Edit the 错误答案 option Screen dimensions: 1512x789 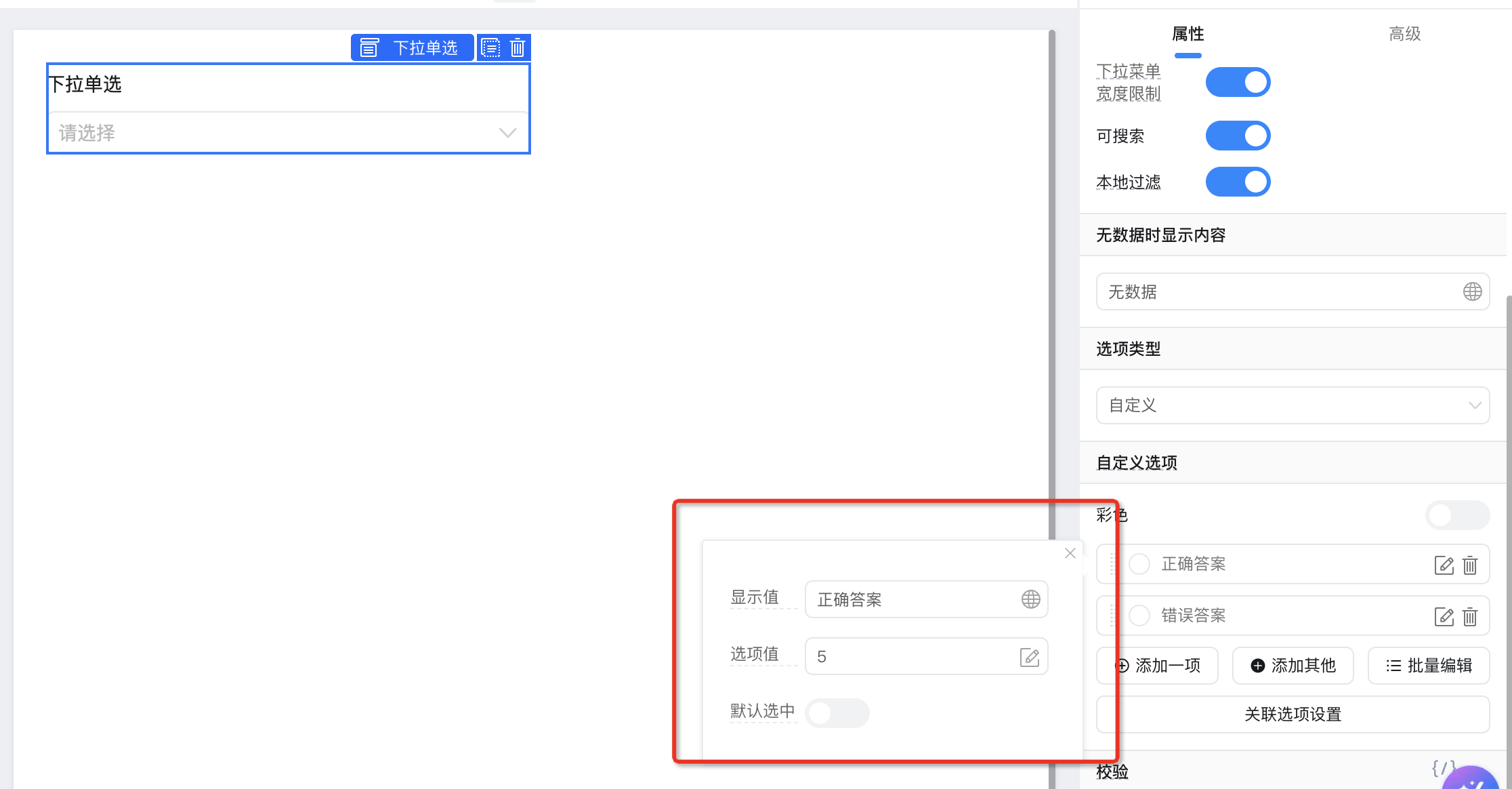click(x=1444, y=616)
